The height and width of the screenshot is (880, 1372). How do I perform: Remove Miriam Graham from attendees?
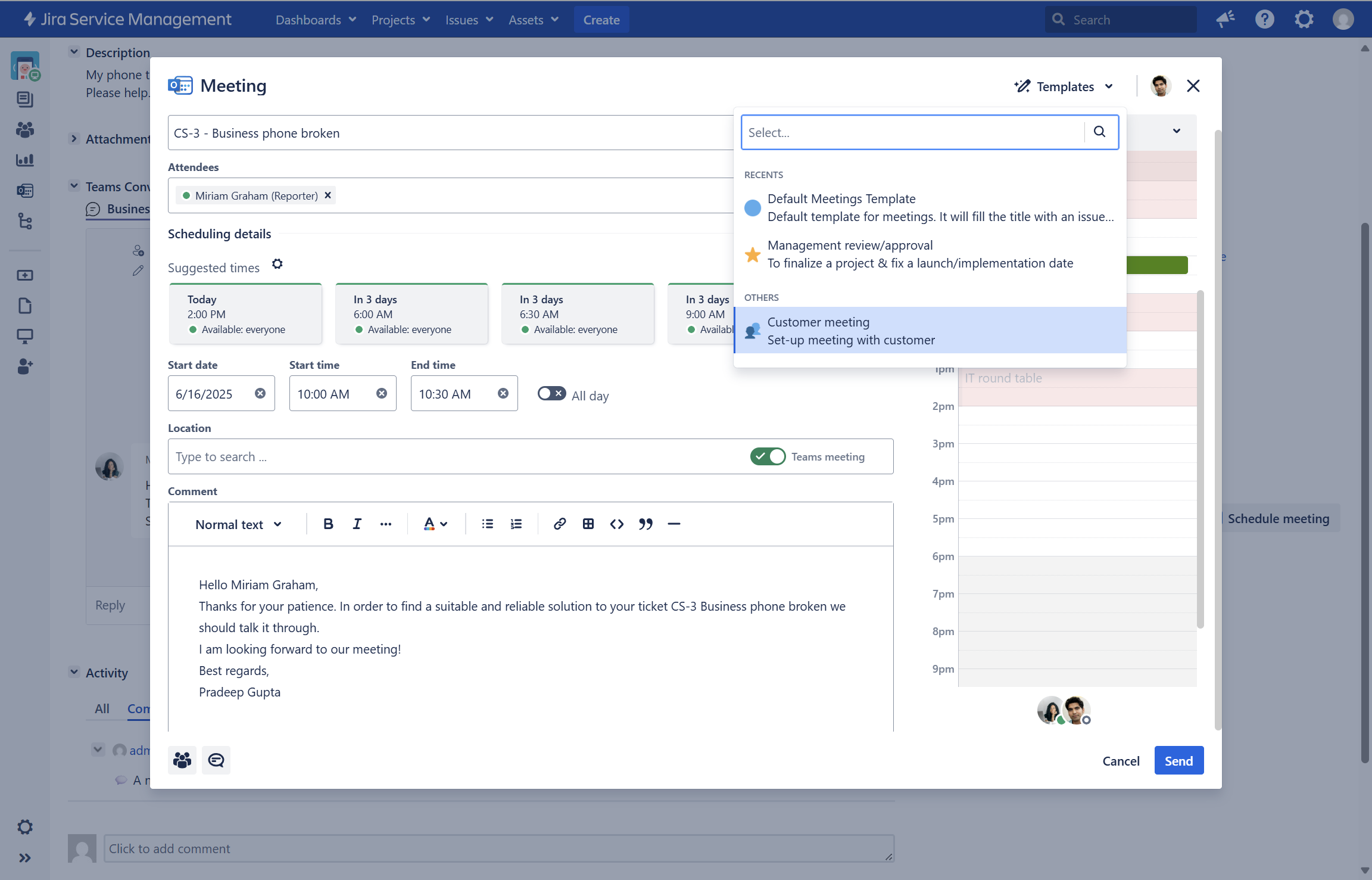(328, 195)
